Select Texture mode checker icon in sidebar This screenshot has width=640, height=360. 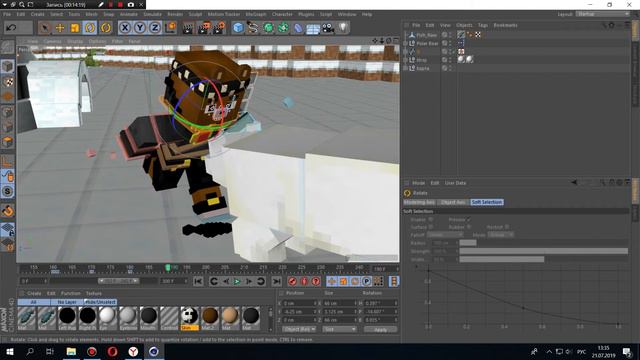[8, 82]
